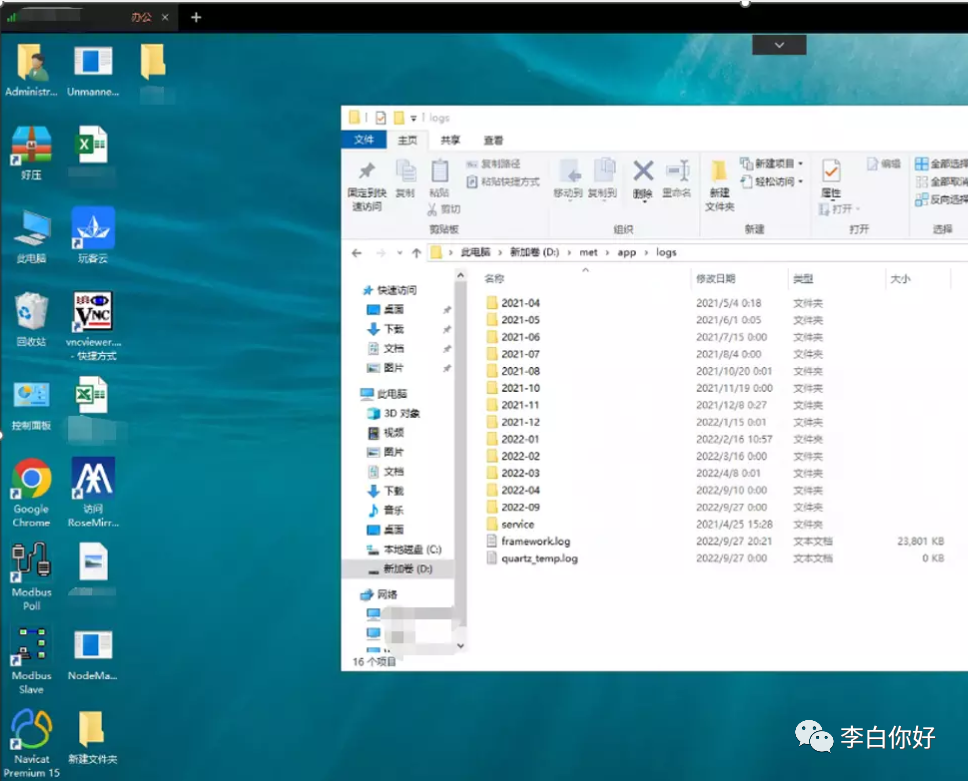Screen dimensions: 968x781
Task: Click met in the address breadcrumb
Action: [588, 252]
